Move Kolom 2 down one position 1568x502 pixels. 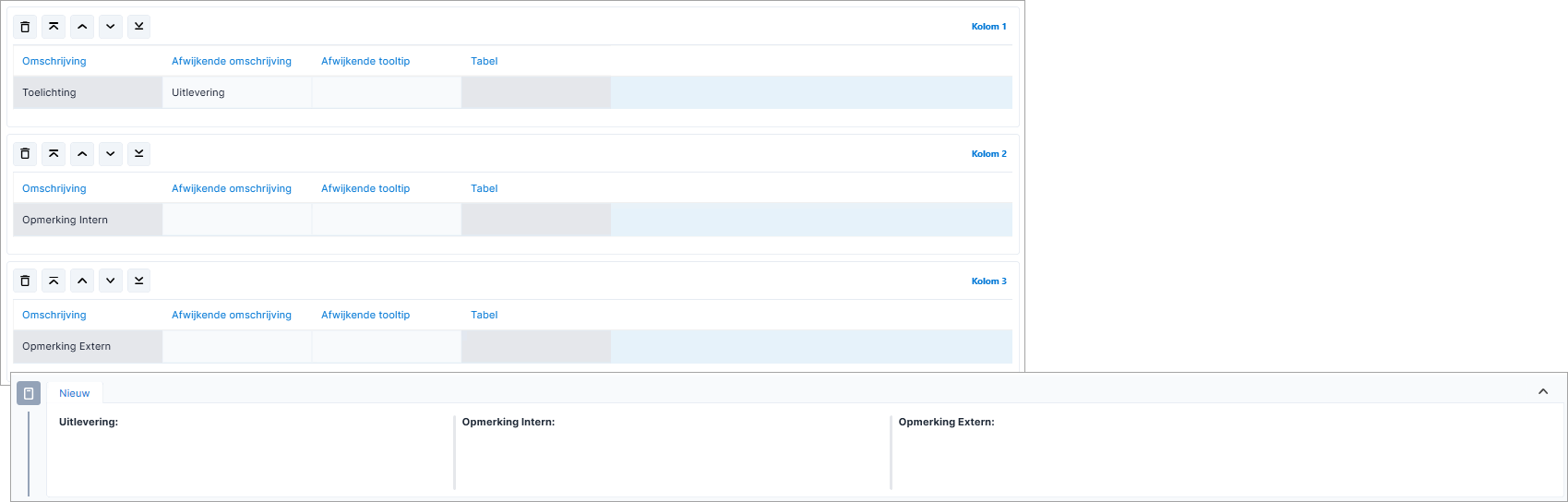pos(111,154)
